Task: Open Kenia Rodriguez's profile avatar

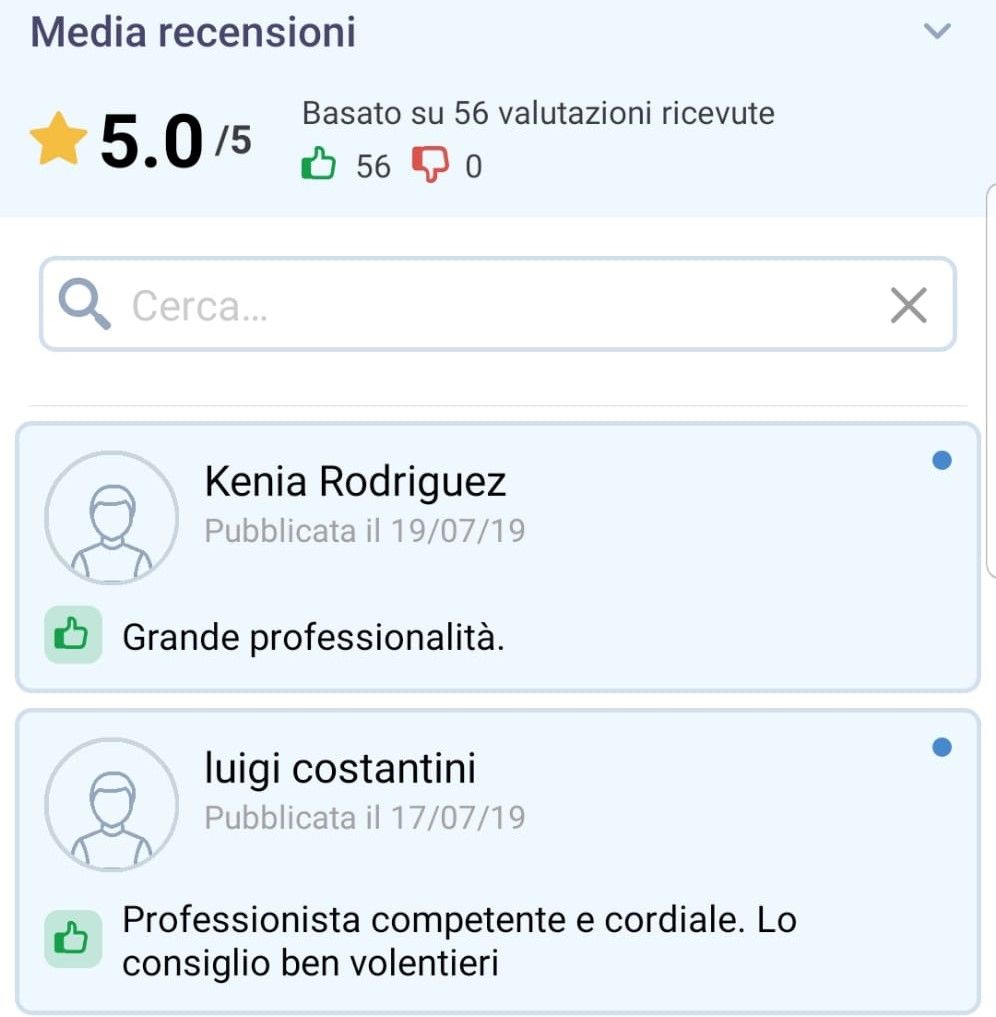Action: point(111,517)
